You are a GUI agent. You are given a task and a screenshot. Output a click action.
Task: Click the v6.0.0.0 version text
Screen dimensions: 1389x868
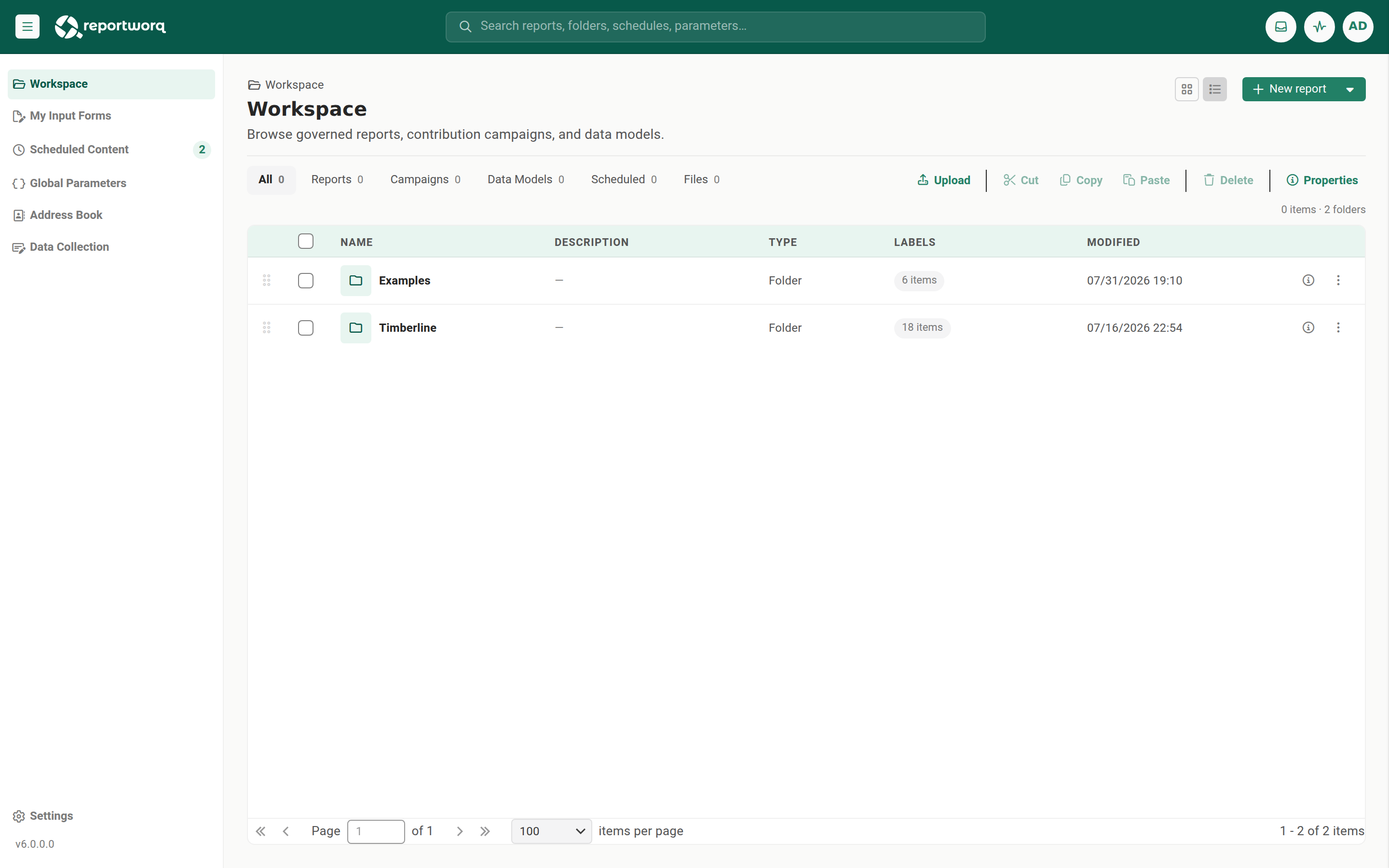pyautogui.click(x=34, y=844)
